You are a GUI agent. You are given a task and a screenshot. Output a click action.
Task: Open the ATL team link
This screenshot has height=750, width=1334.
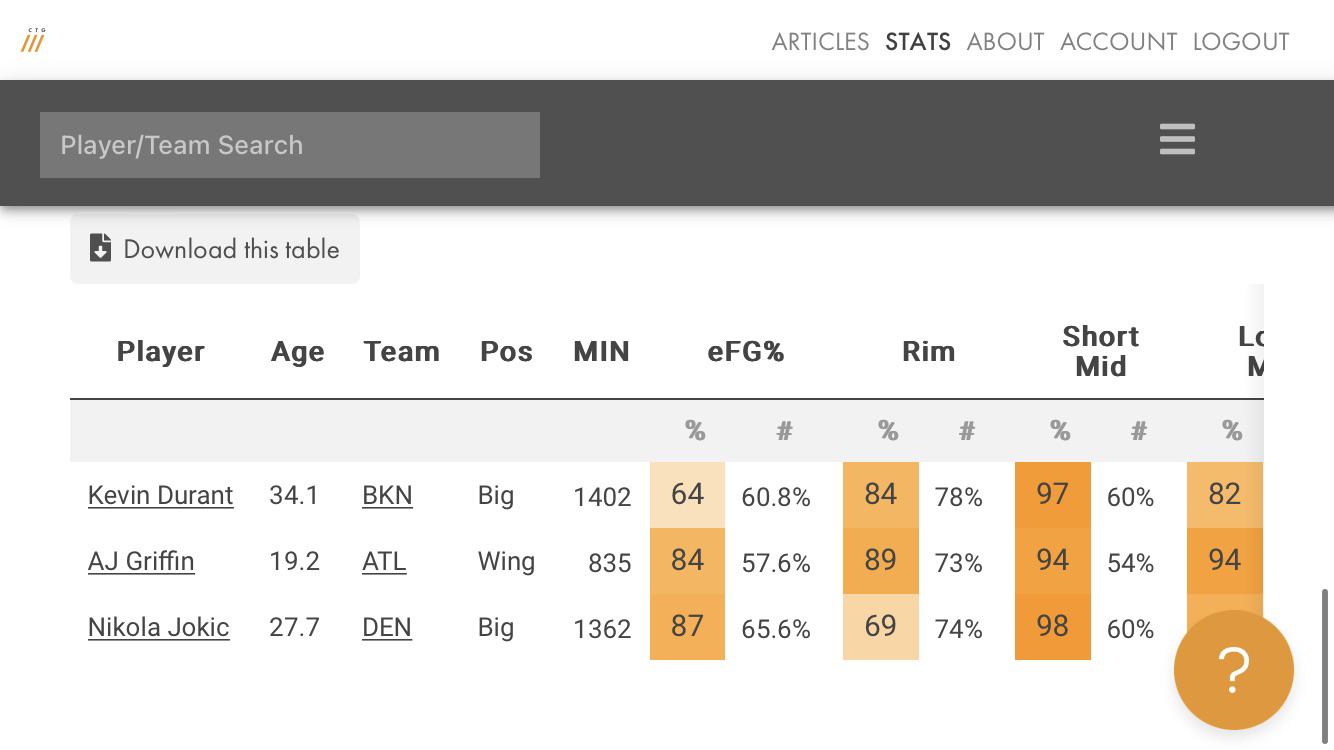tap(384, 561)
